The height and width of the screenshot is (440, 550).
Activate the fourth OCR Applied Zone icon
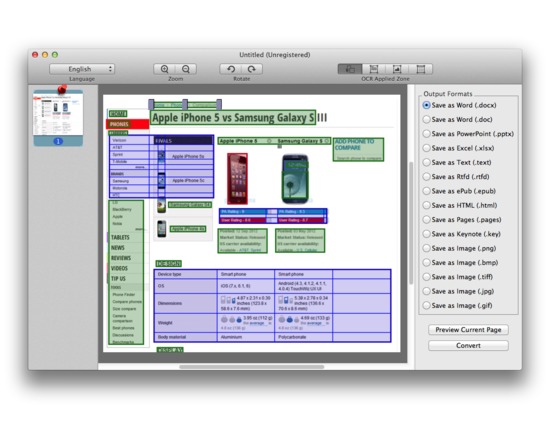pos(421,69)
